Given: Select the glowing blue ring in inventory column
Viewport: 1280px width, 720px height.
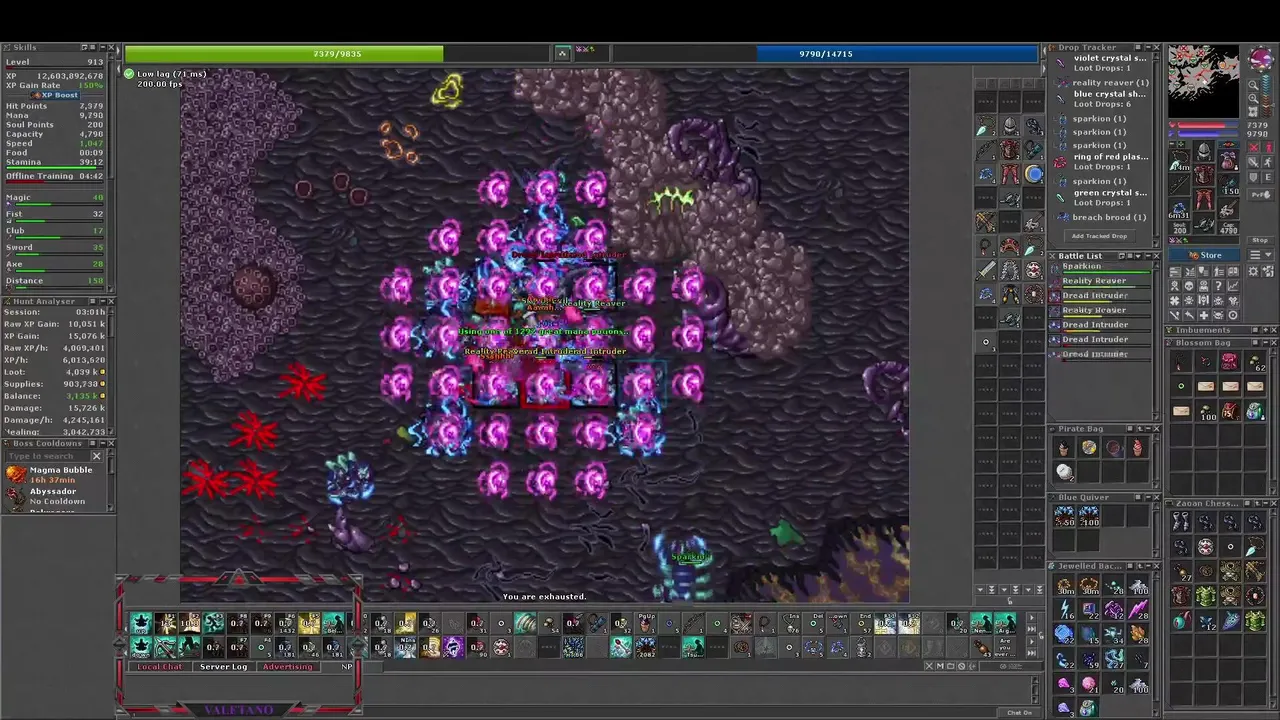Looking at the screenshot, I should 1035,173.
